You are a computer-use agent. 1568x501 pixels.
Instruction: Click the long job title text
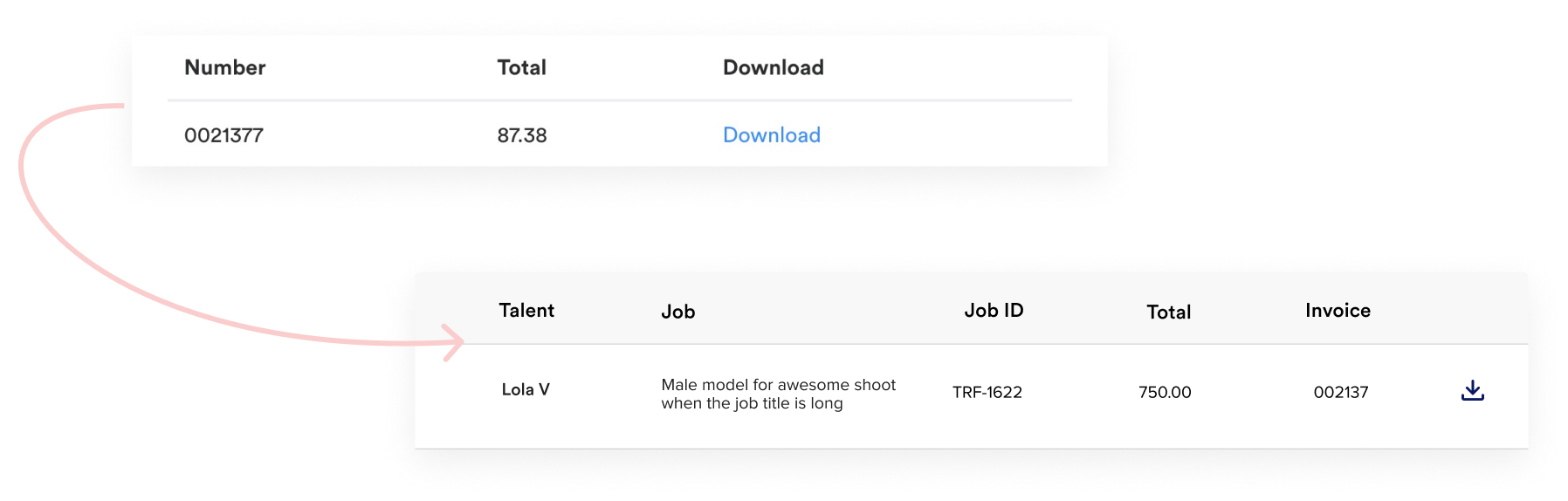click(779, 394)
